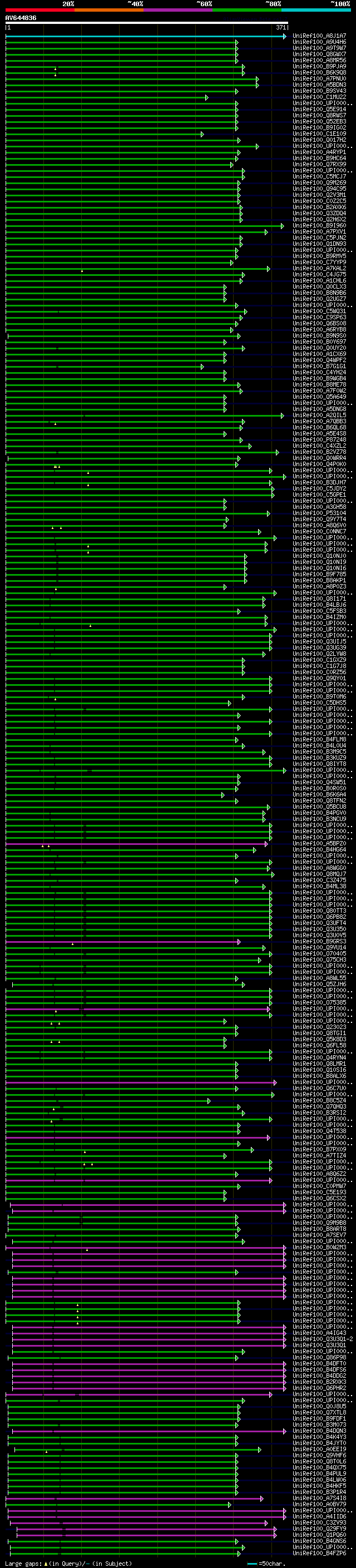Click the UniRef100_C4JG75 label
Viewport: 356px width, 1568px height.
coord(319,275)
